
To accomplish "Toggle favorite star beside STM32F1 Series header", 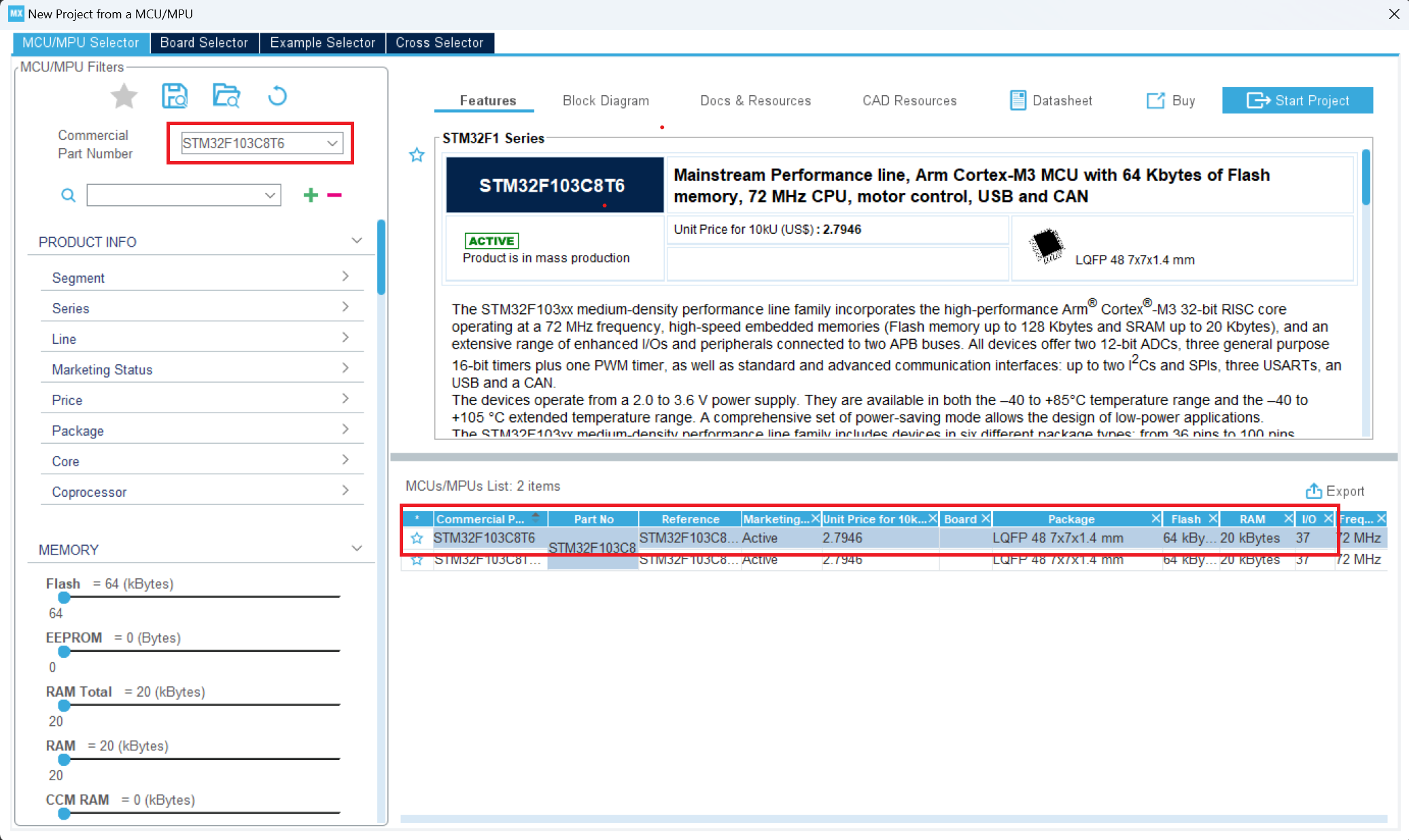I will click(x=417, y=156).
